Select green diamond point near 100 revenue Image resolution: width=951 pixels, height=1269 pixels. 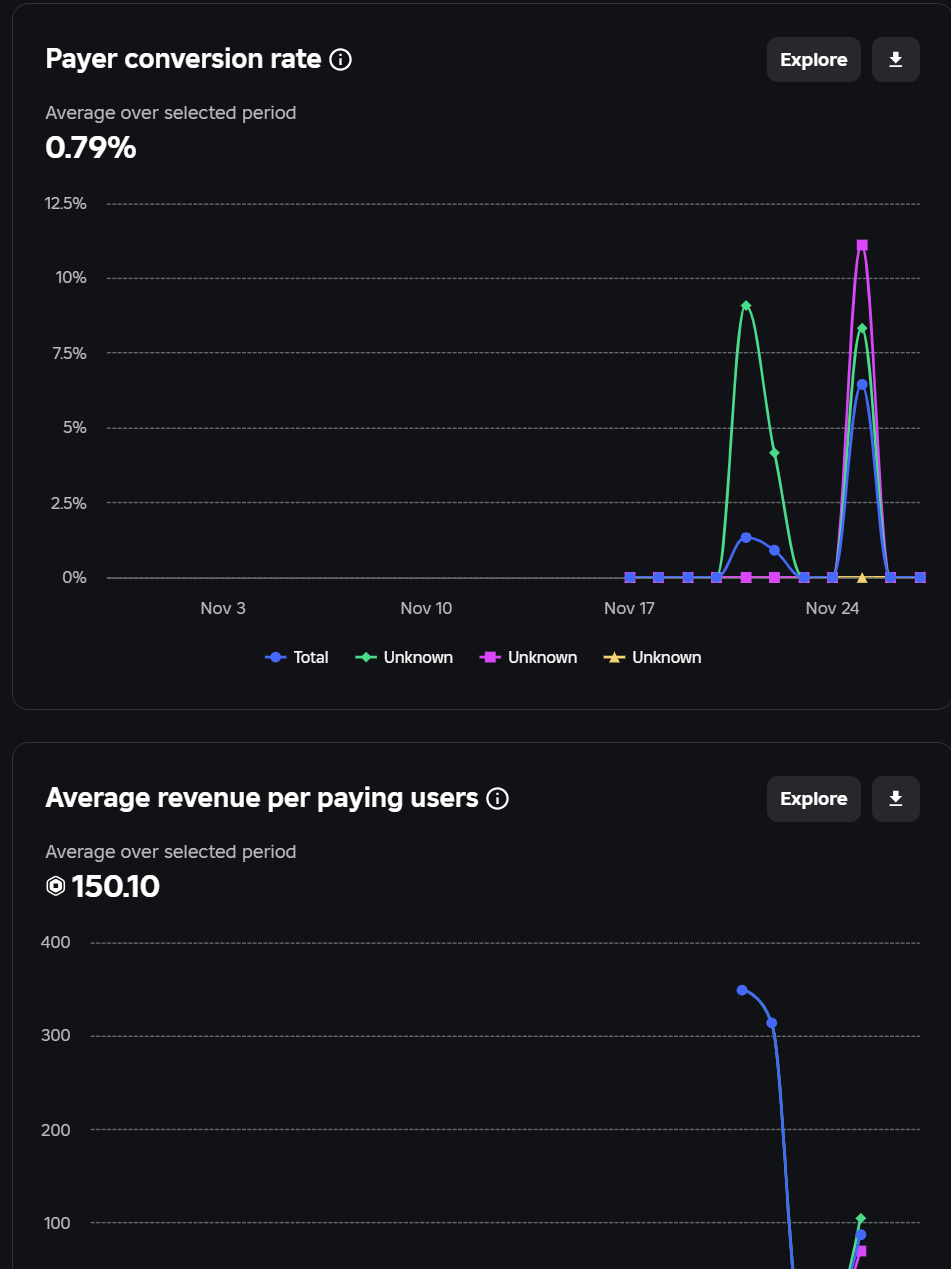[861, 1218]
